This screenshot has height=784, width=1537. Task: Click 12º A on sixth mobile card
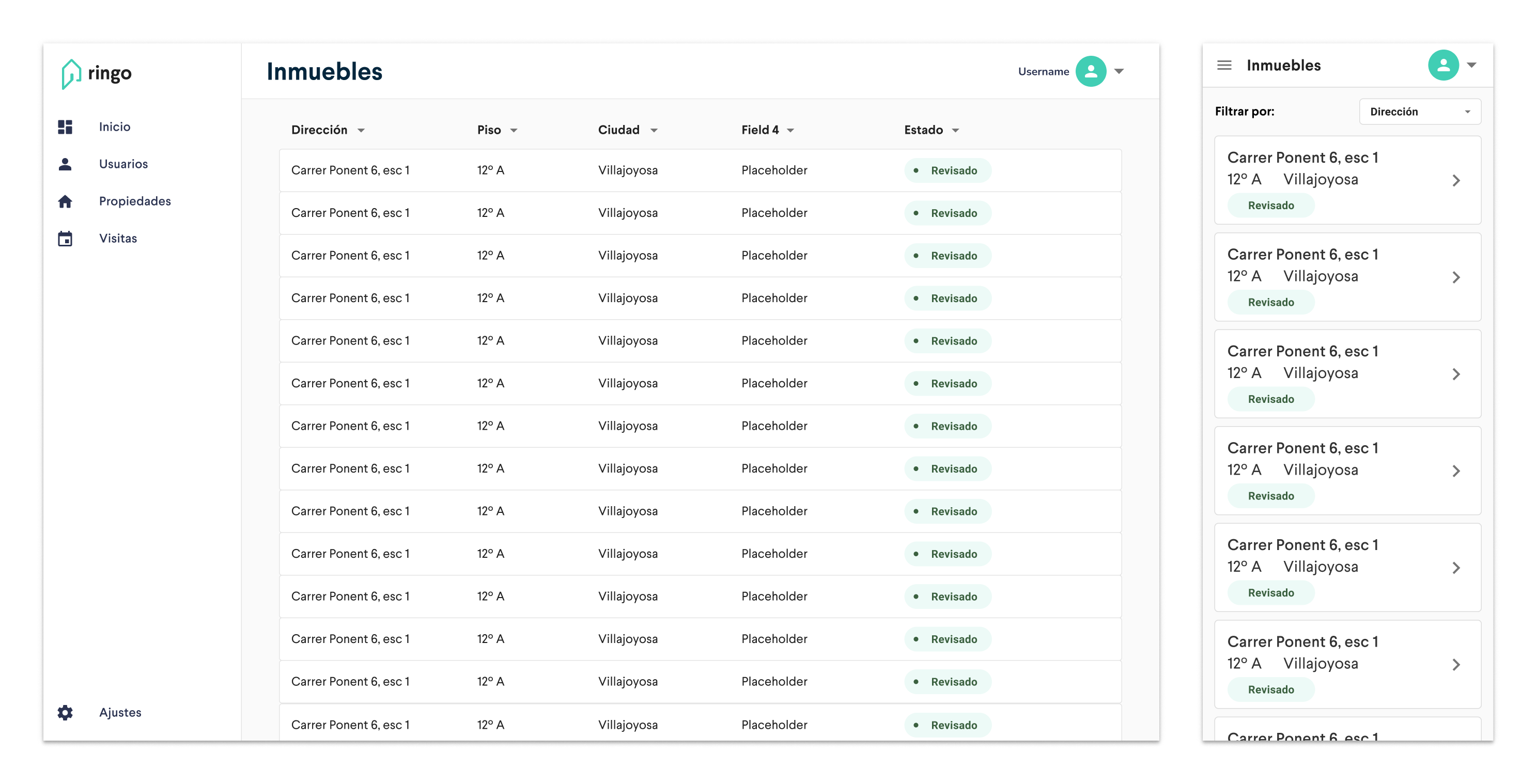pos(1244,664)
